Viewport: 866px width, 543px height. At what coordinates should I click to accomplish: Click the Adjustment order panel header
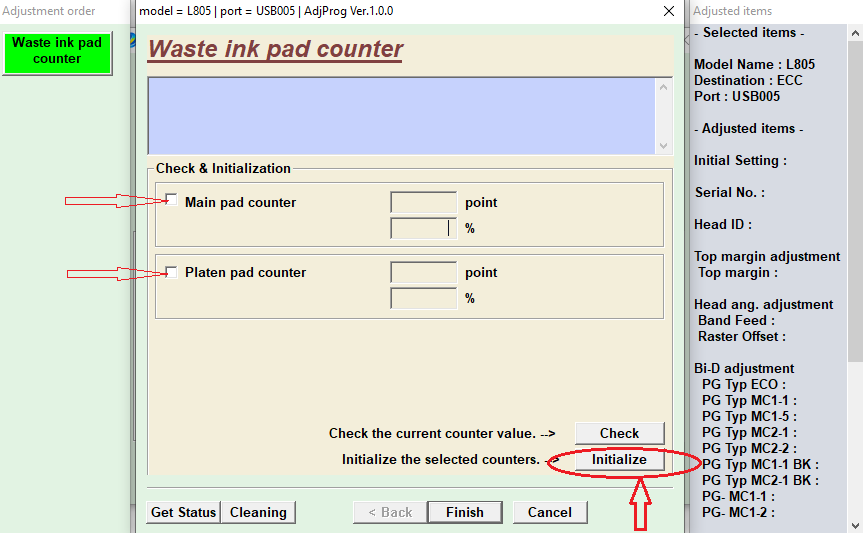coord(50,11)
